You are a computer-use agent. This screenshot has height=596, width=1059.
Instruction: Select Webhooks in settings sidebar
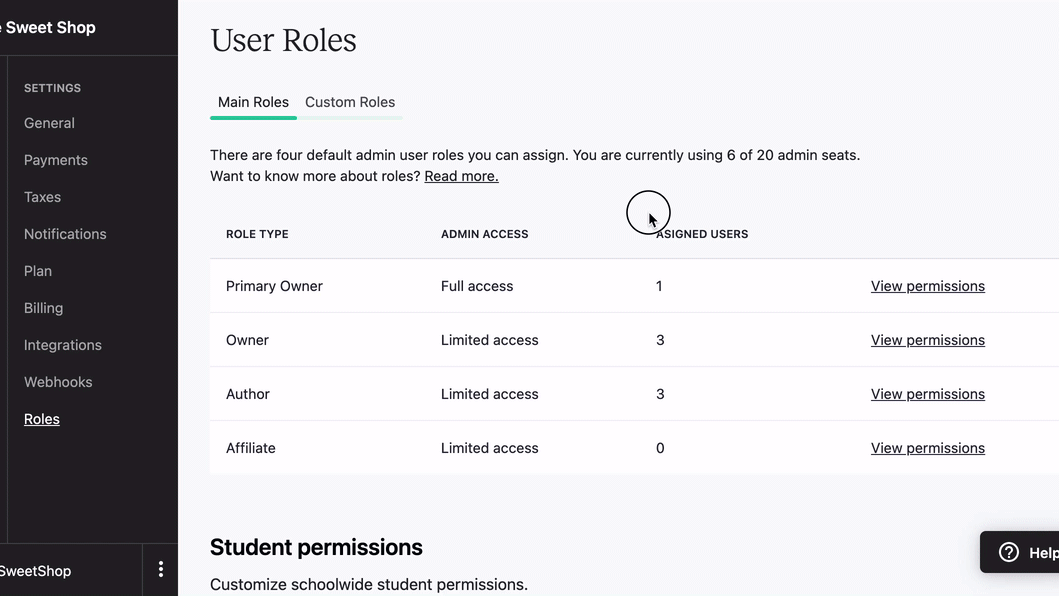coord(58,382)
